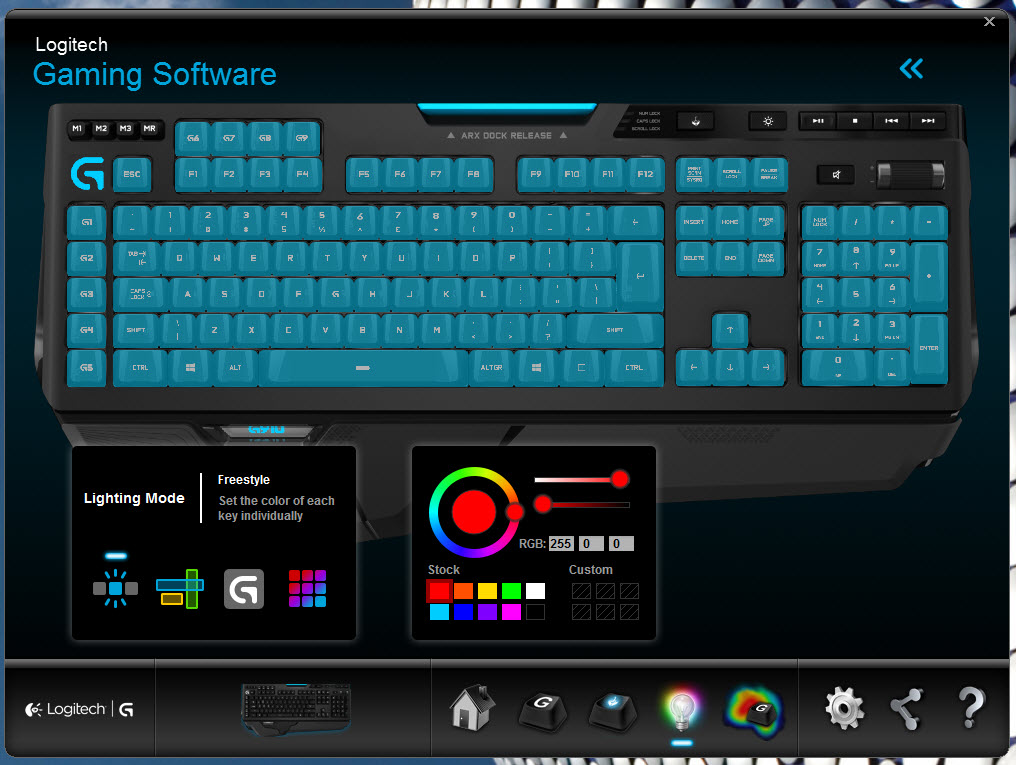Select G910 keyboard device thumbnail

pyautogui.click(x=295, y=709)
